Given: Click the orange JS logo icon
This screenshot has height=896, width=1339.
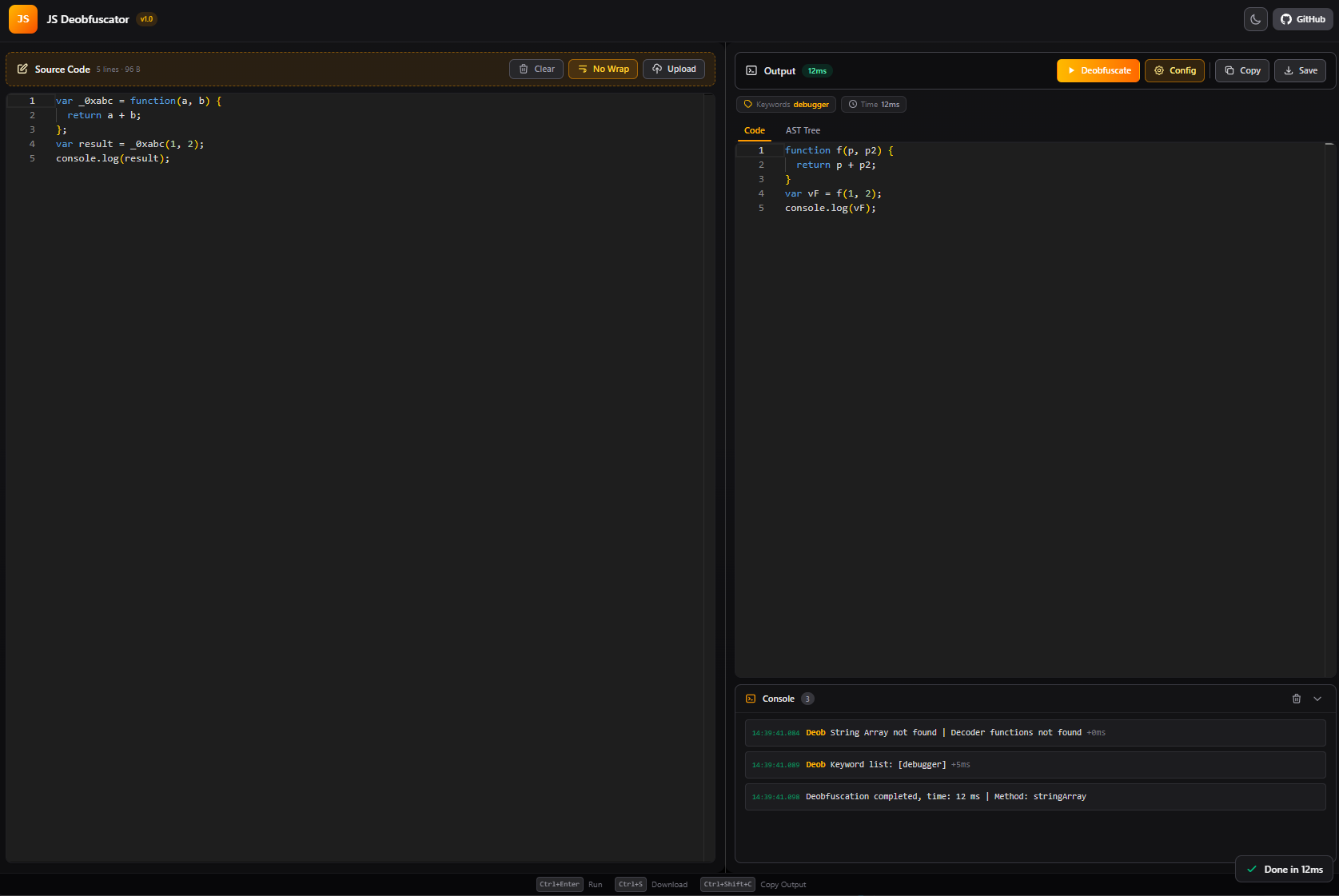Looking at the screenshot, I should click(23, 19).
